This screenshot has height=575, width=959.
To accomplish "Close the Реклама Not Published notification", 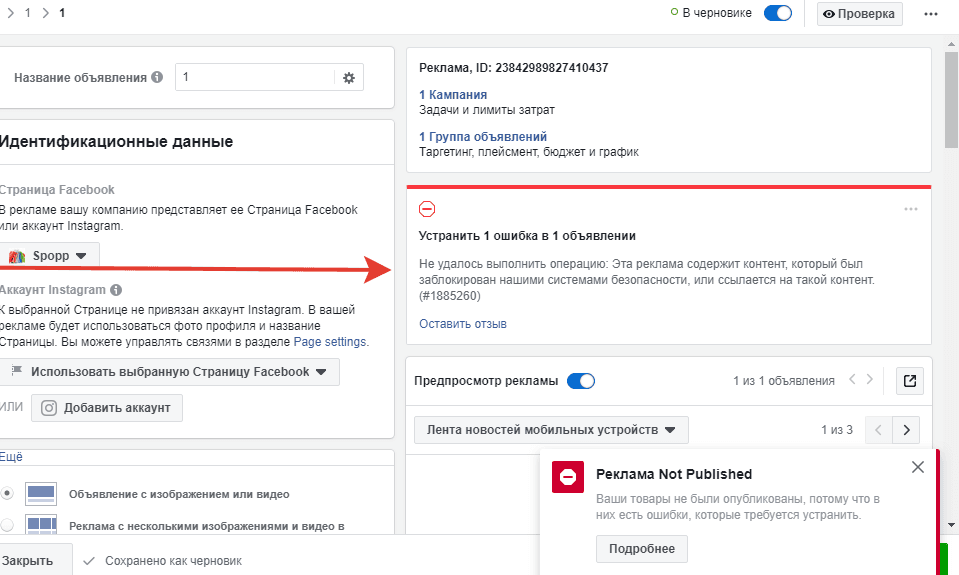I will (x=918, y=467).
